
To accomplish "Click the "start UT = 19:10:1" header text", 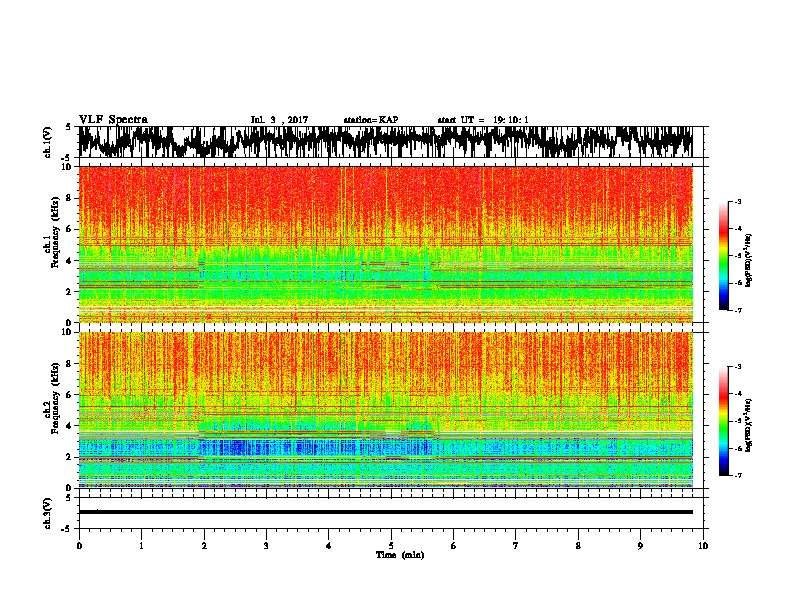I will click(x=483, y=120).
